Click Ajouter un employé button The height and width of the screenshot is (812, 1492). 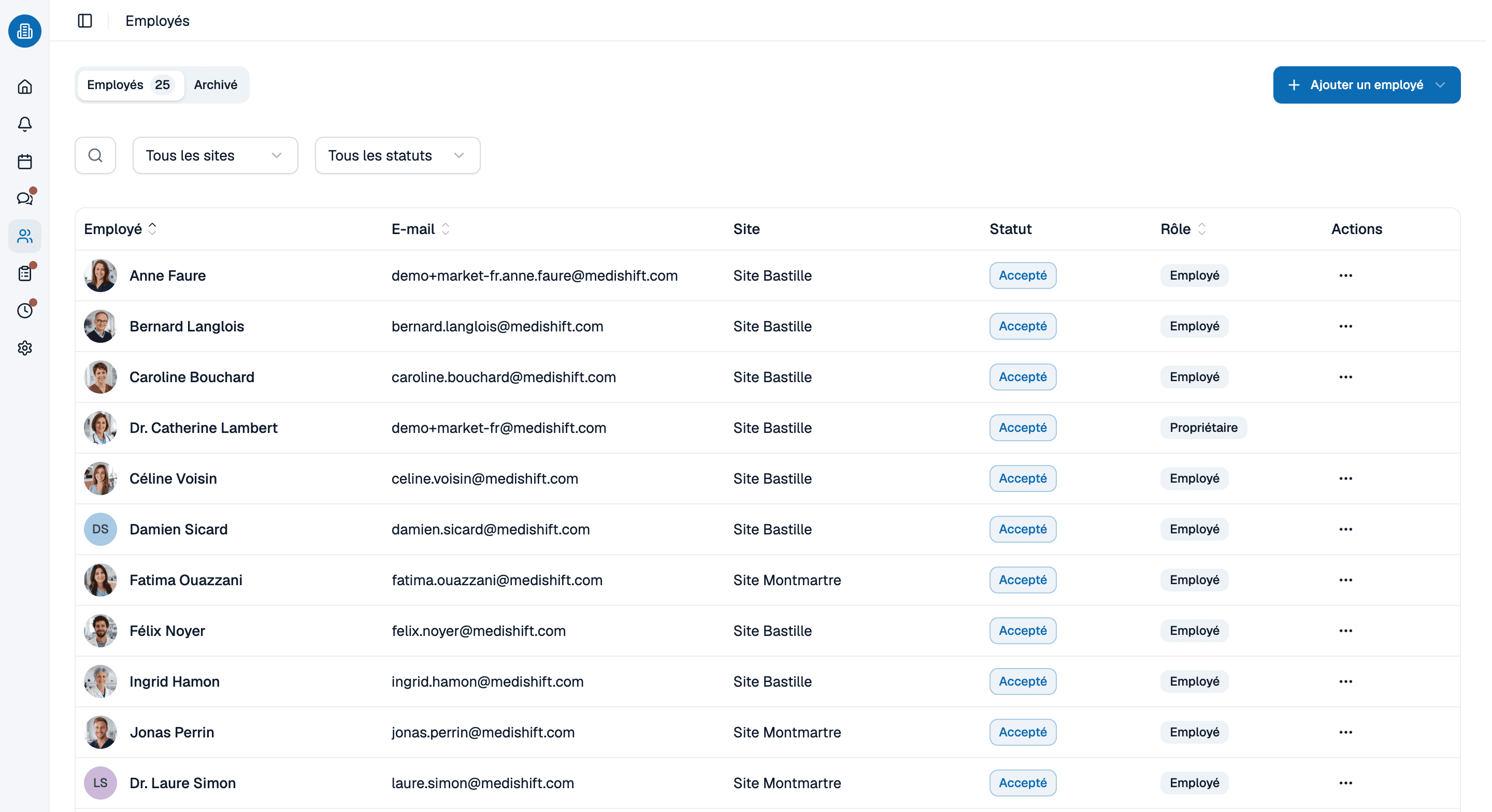coord(1366,85)
